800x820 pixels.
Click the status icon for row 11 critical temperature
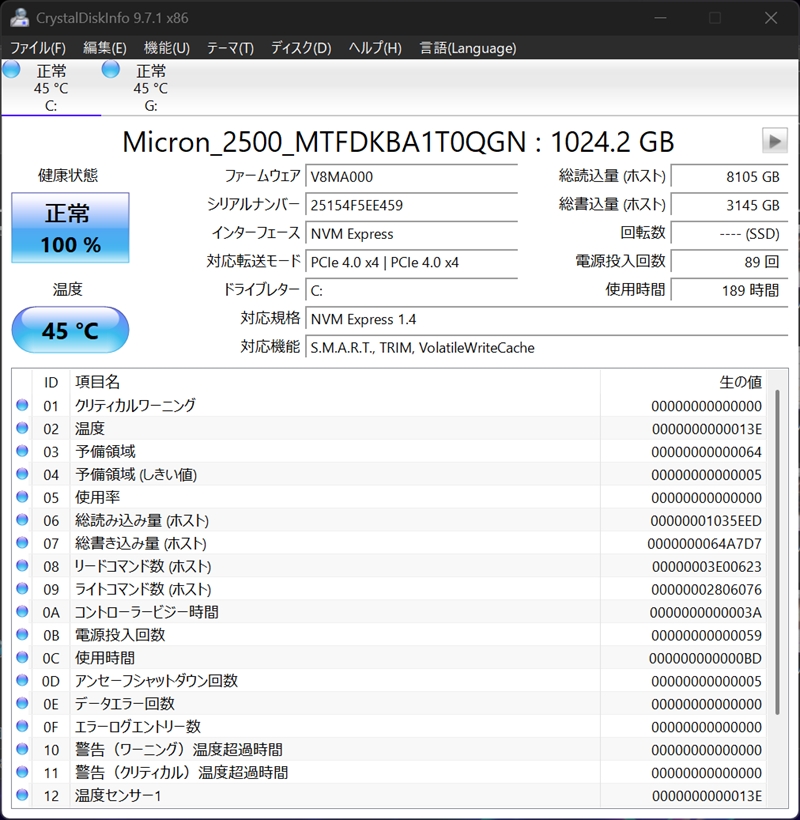[x=22, y=772]
